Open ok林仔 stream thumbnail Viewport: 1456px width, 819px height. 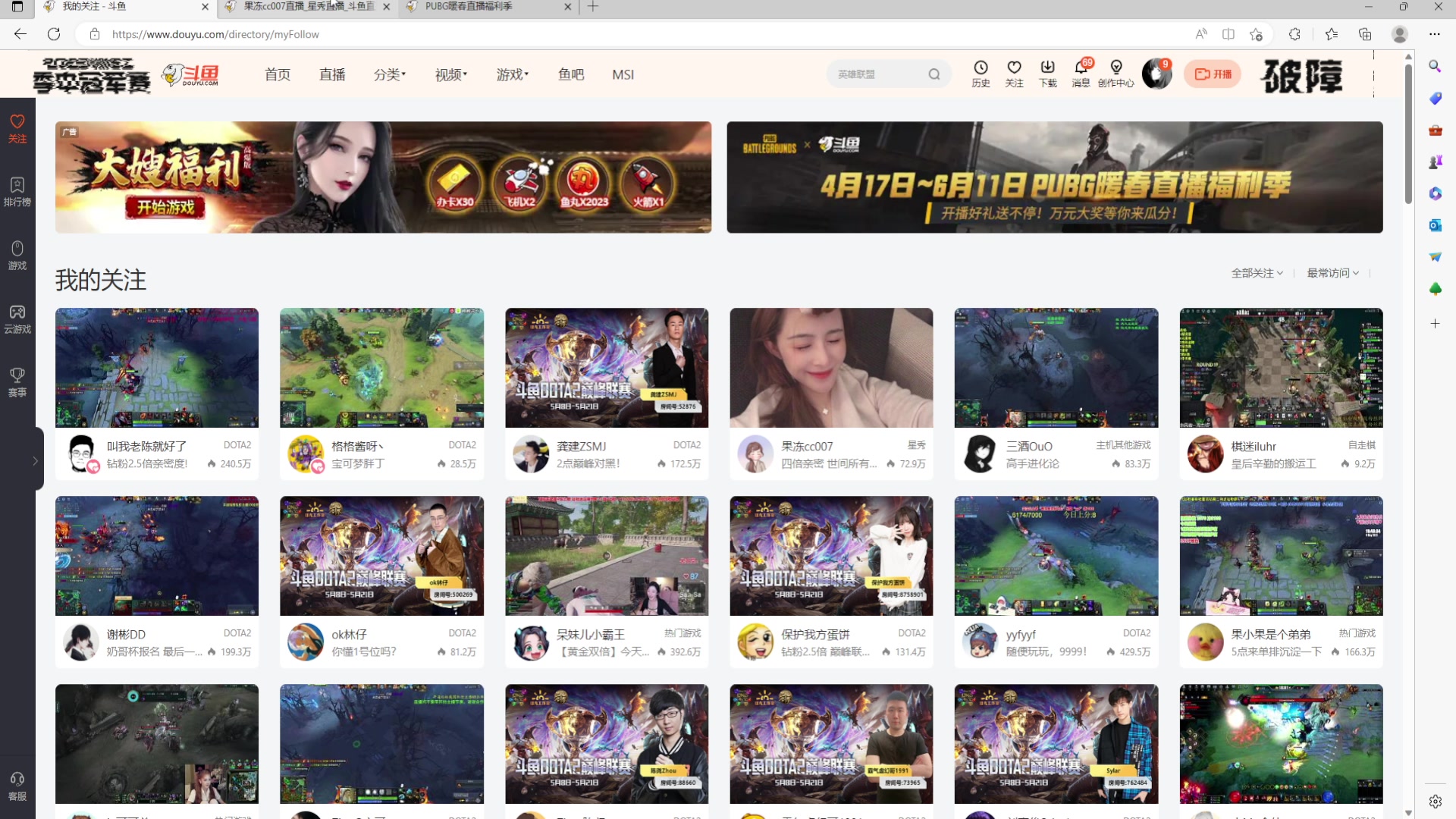pos(381,556)
